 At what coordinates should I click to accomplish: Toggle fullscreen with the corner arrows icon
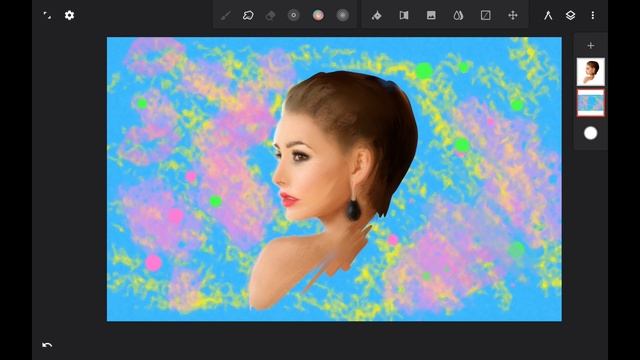(x=47, y=16)
